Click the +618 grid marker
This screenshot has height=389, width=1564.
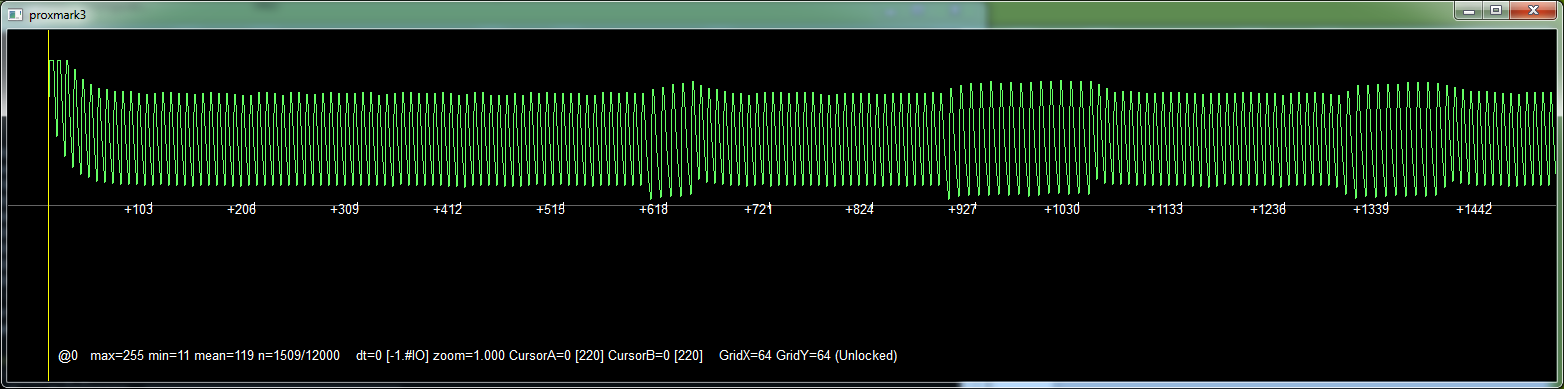point(654,209)
